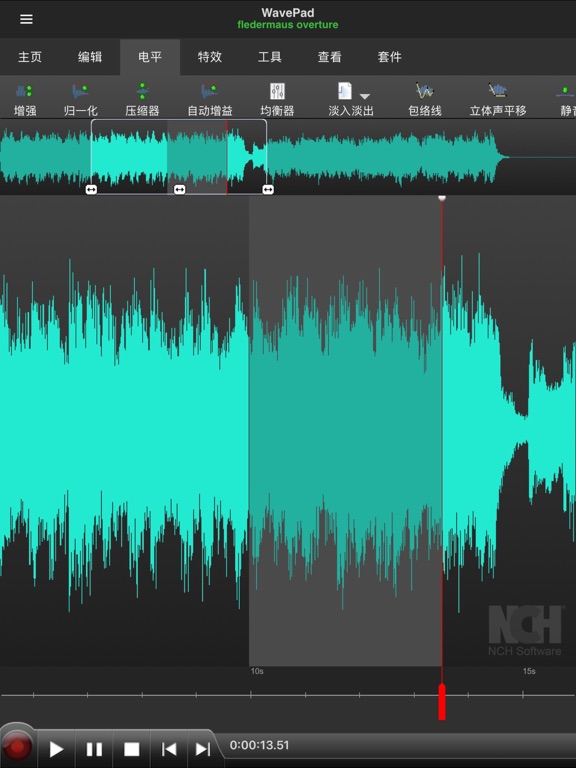Pause playback
Image resolution: width=576 pixels, height=768 pixels.
pyautogui.click(x=94, y=749)
